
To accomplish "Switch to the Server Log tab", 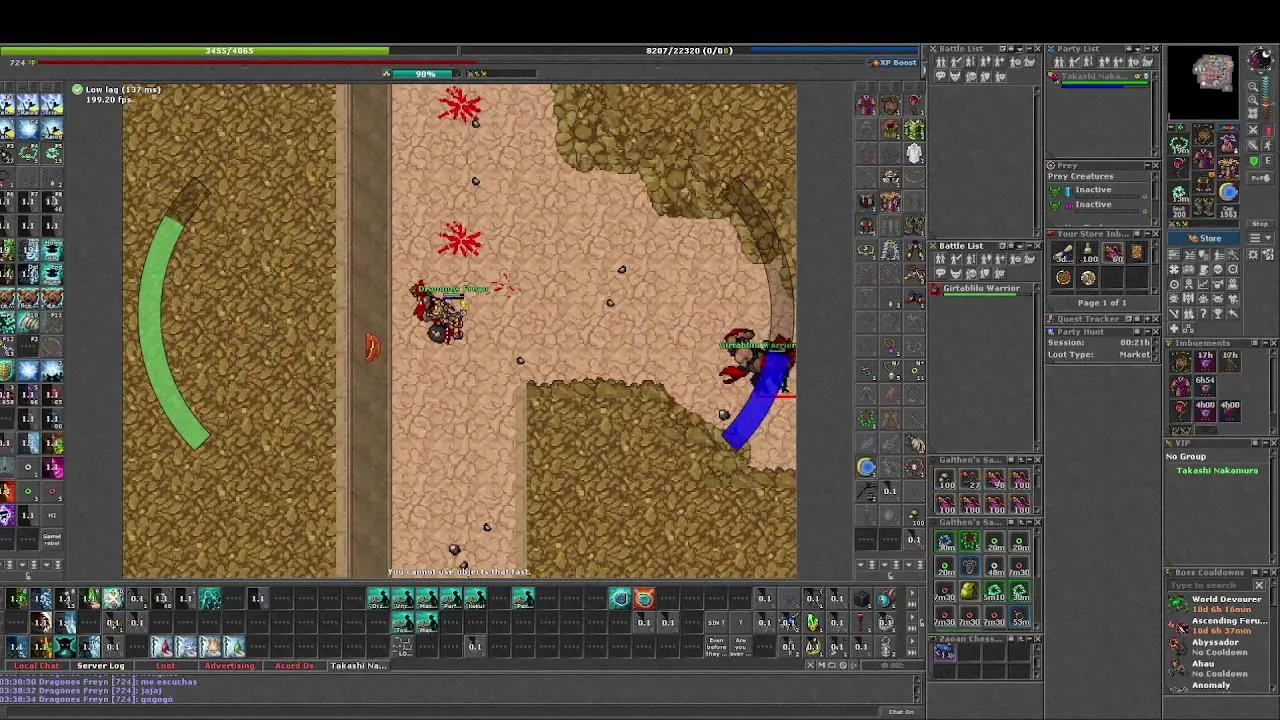I will (x=101, y=666).
